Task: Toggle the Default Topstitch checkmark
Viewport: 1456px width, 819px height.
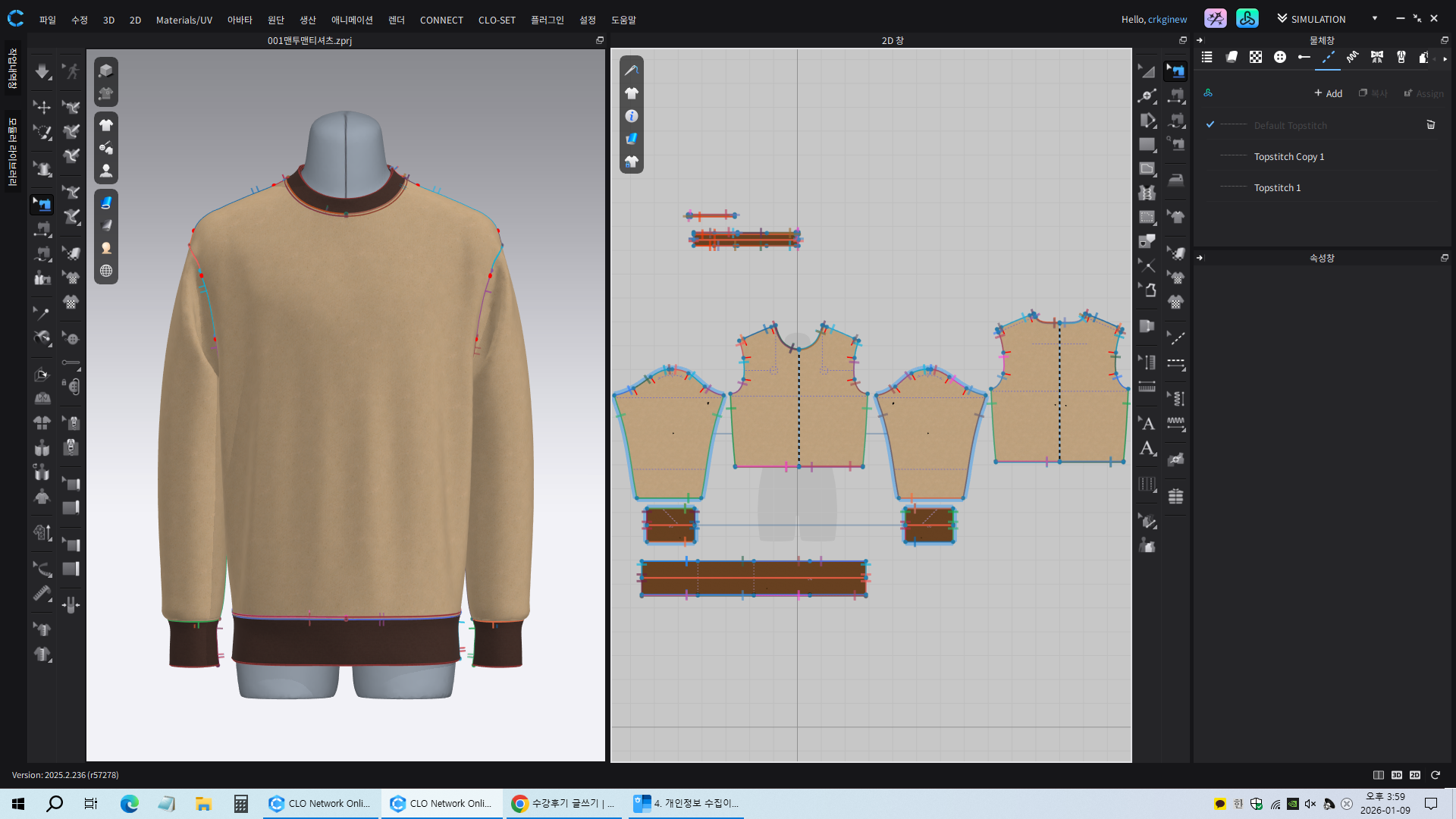Action: [1210, 125]
